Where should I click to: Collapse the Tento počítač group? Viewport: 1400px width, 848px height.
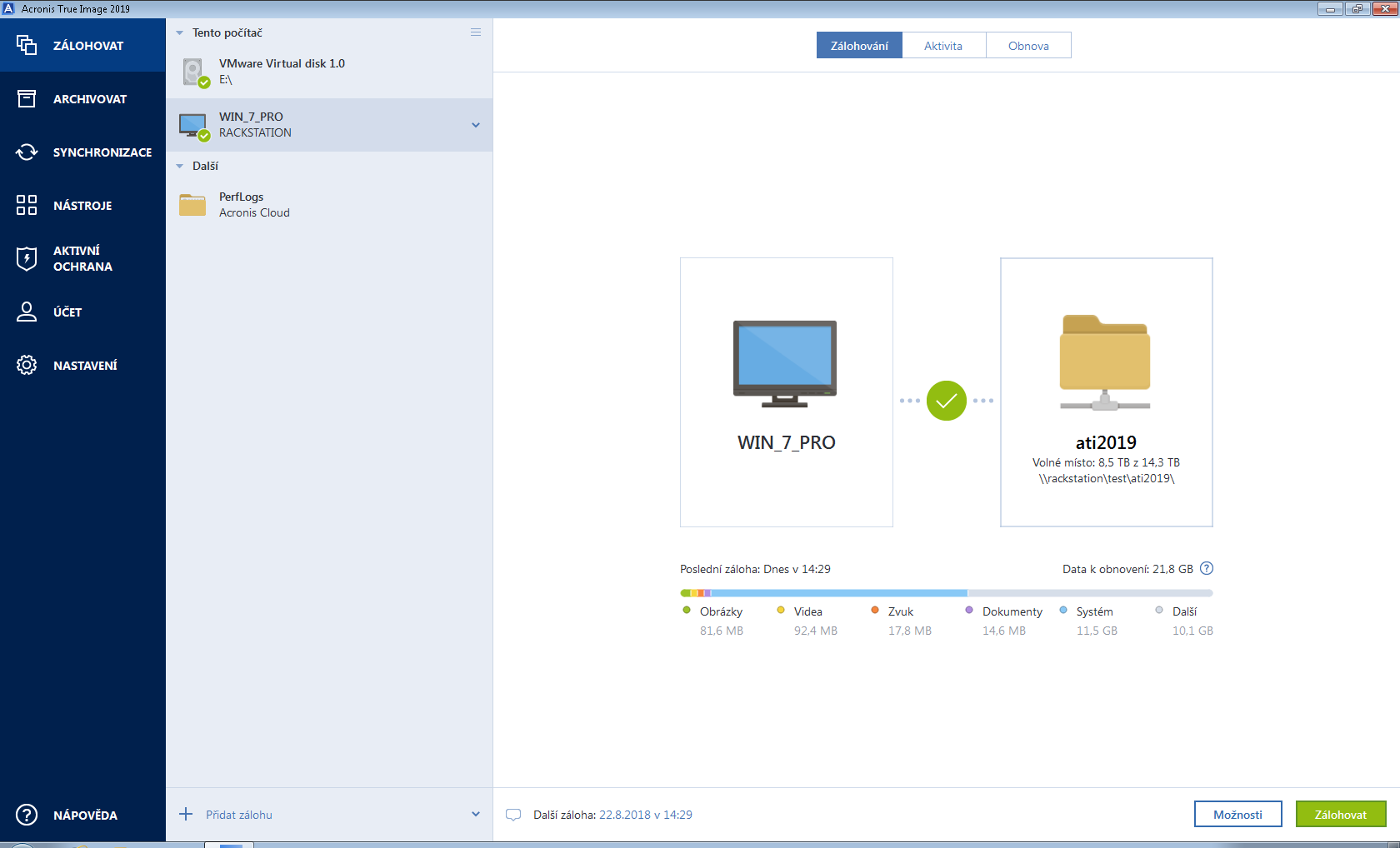179,33
